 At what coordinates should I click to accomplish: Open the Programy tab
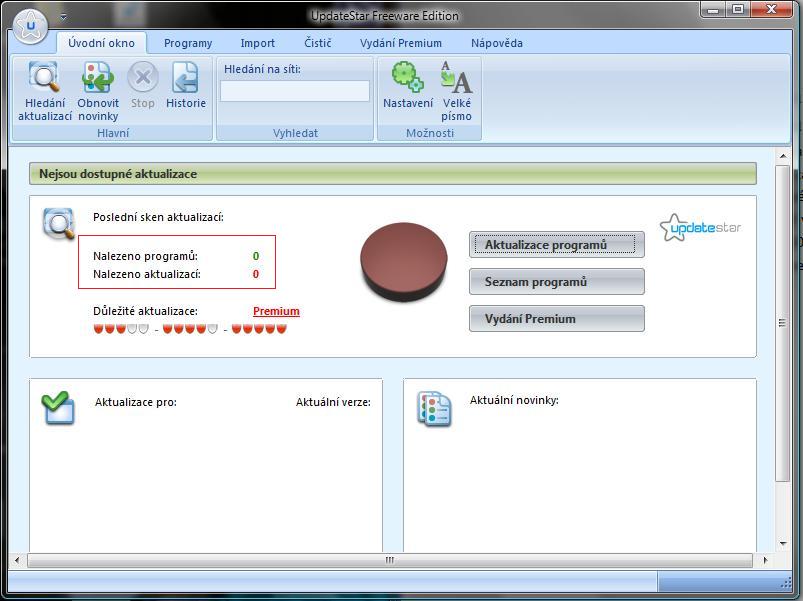tap(188, 43)
